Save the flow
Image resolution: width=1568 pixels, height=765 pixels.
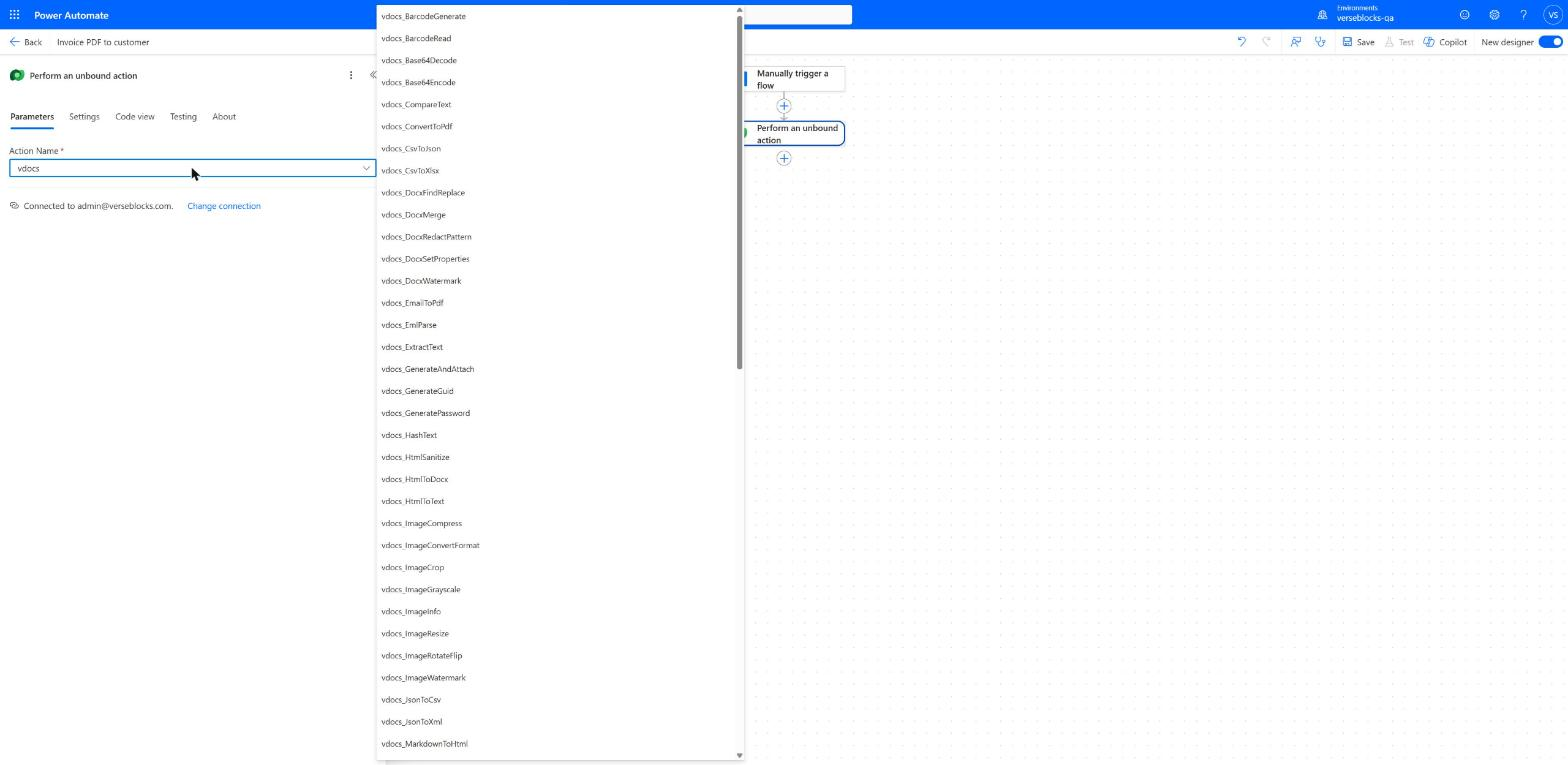click(x=1358, y=42)
